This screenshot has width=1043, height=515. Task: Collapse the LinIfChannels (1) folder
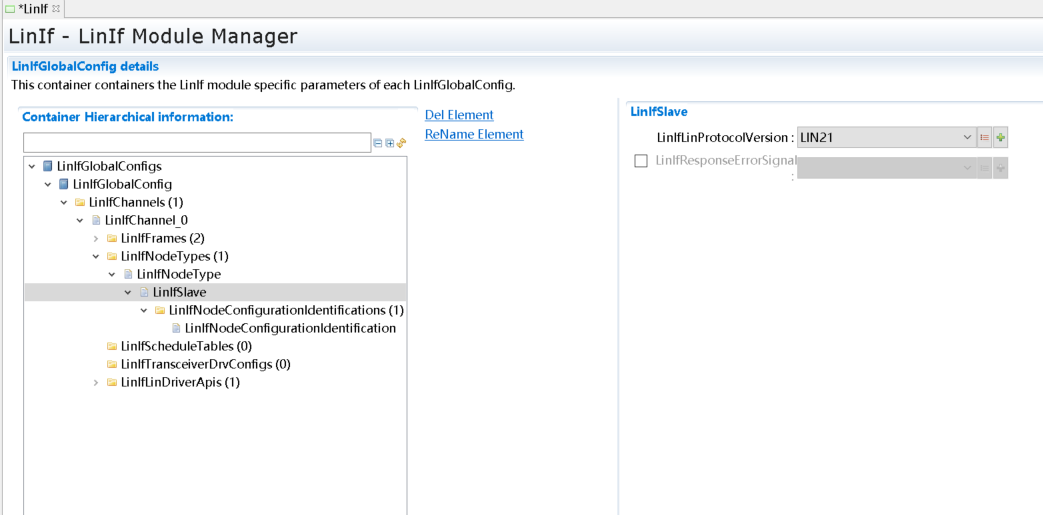[64, 202]
